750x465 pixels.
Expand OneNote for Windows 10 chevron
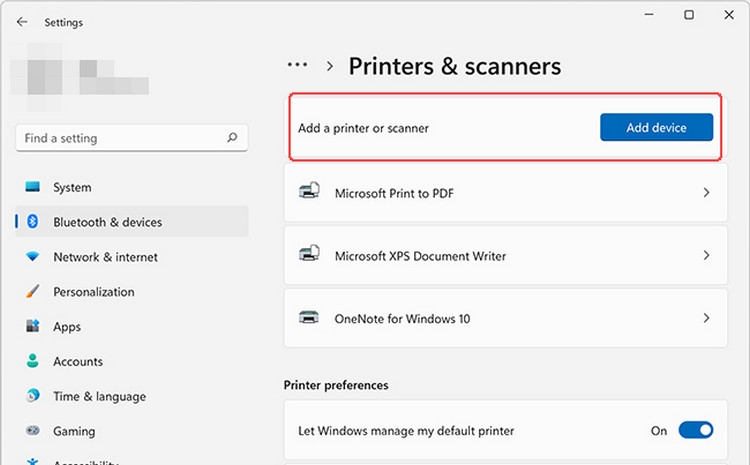[x=706, y=318]
